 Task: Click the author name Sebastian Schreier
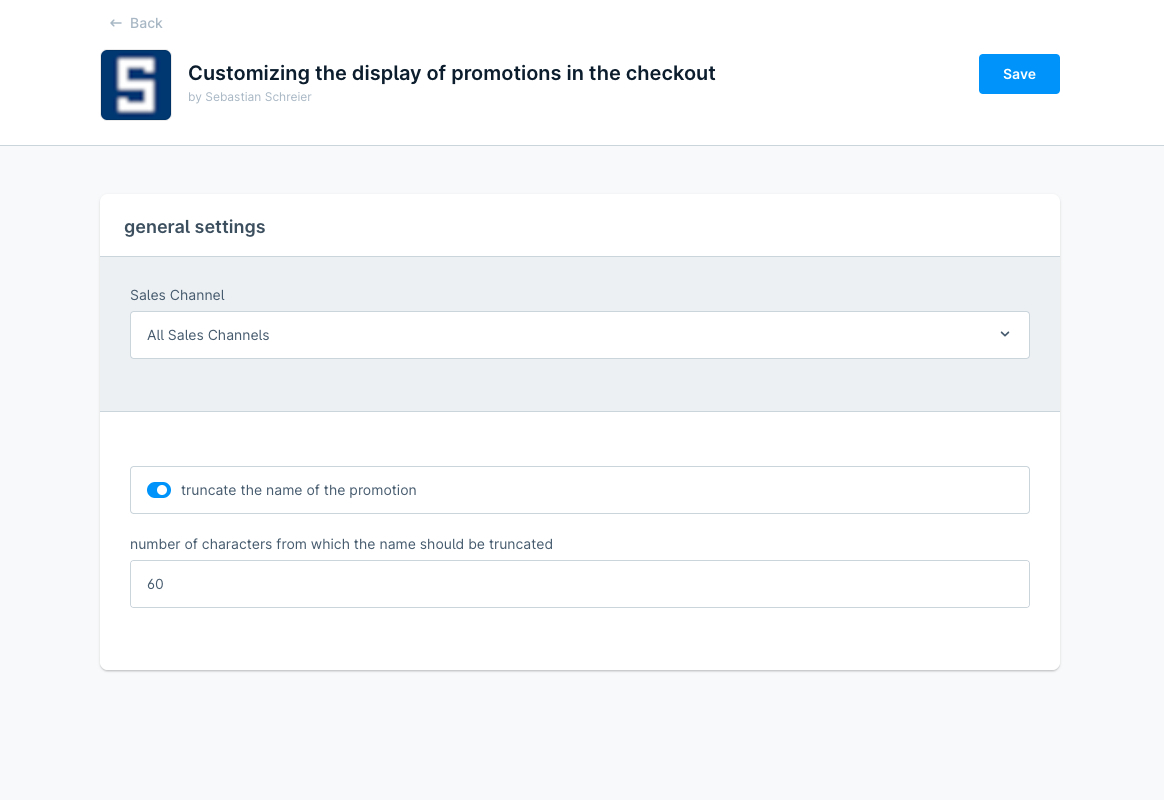coord(258,97)
